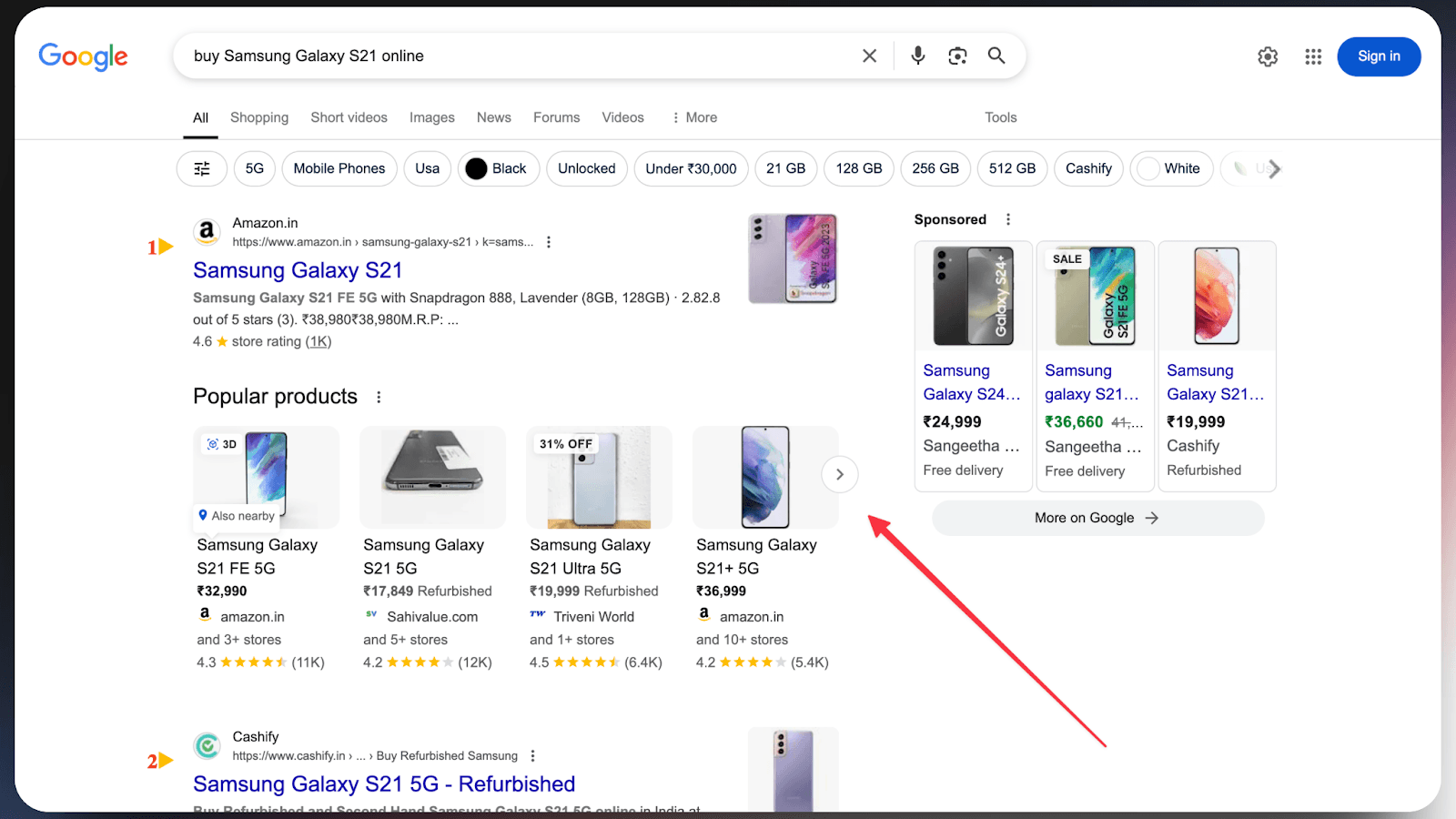Open the Cashify result options menu
Image resolution: width=1456 pixels, height=819 pixels.
point(532,756)
